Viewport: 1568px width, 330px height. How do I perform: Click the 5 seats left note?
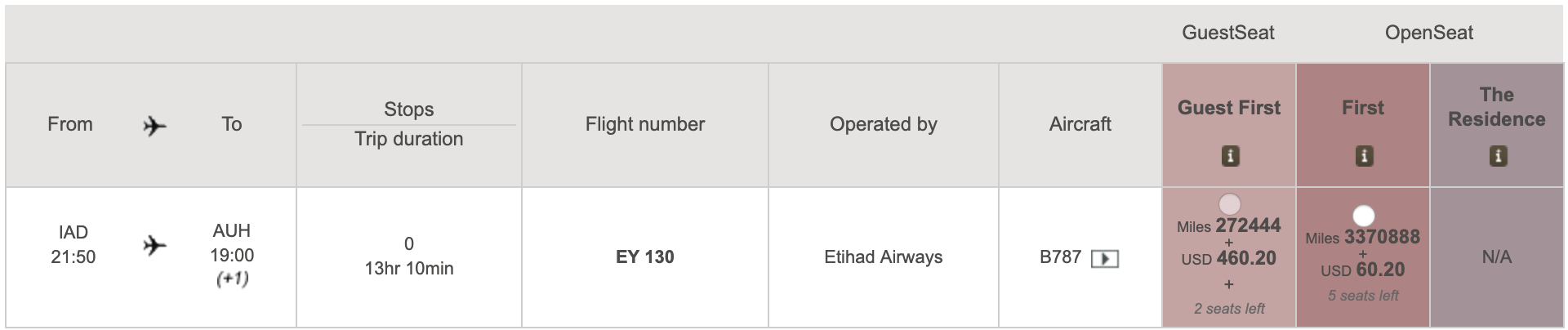[x=1363, y=296]
